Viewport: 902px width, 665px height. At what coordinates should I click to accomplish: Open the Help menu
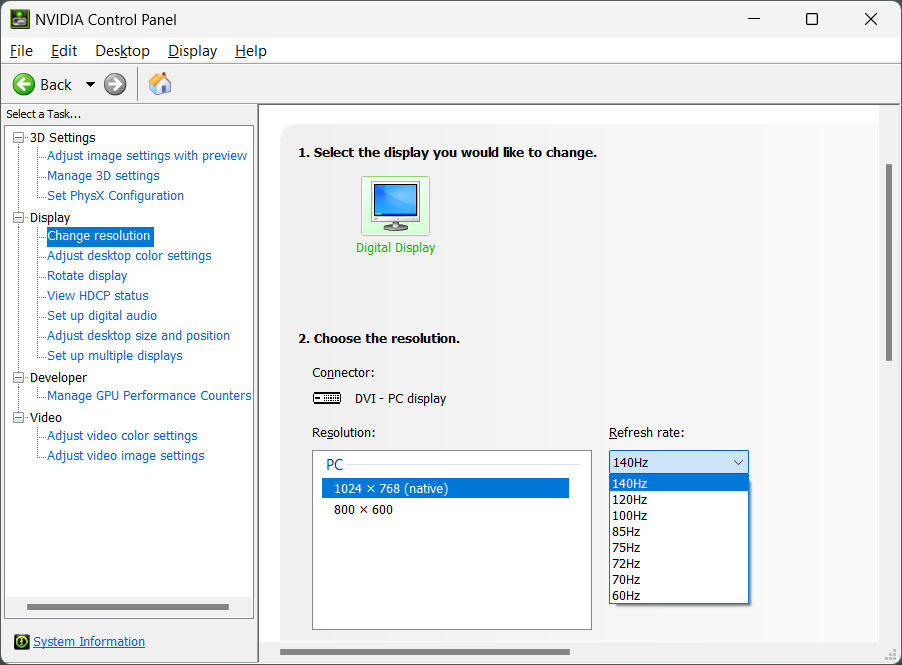pos(251,51)
